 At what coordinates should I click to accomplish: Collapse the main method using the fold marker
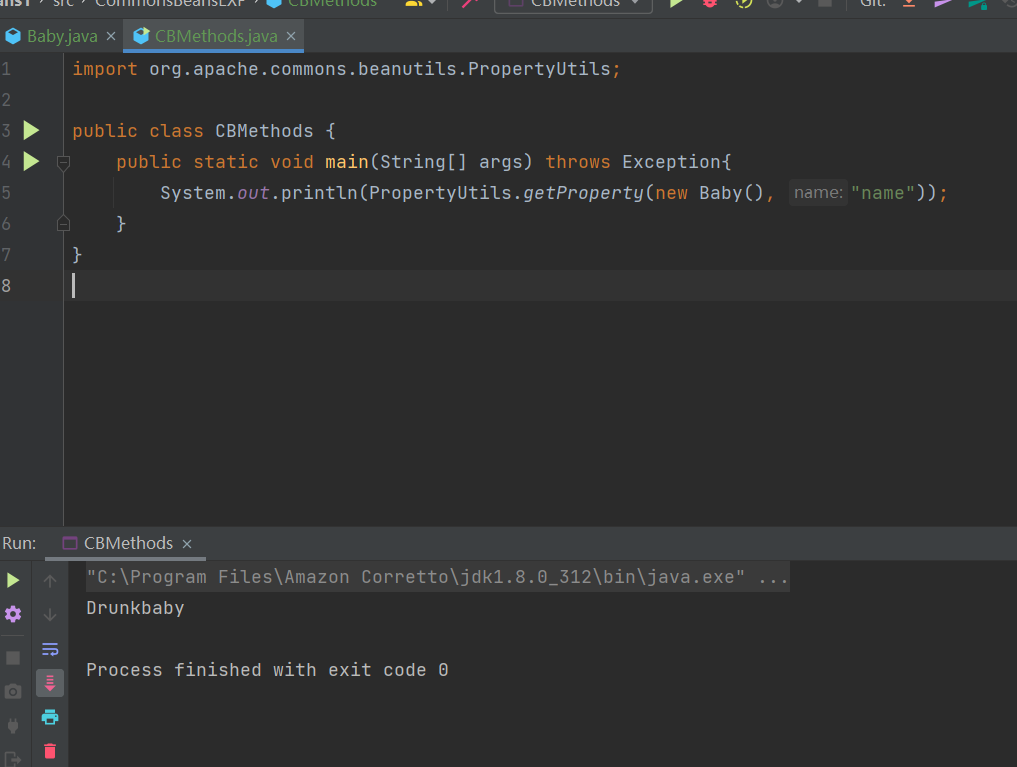coord(63,162)
